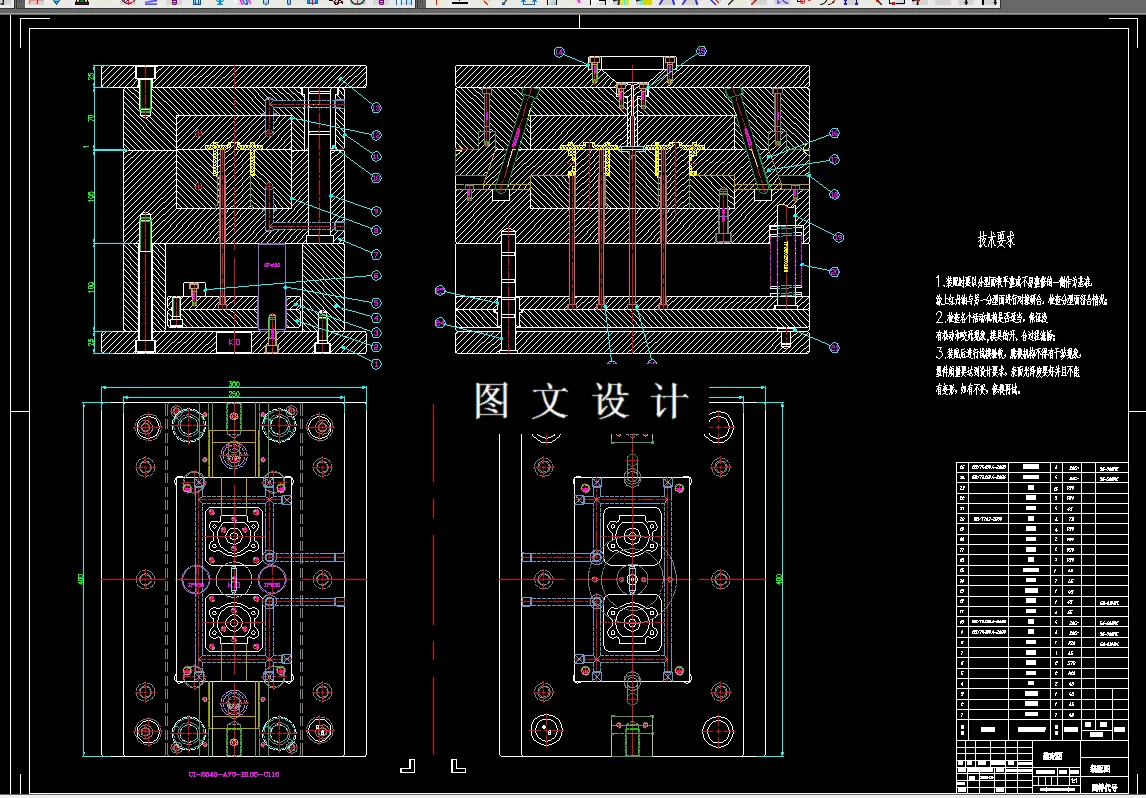Select technical requirement note number 2 line

(992, 318)
